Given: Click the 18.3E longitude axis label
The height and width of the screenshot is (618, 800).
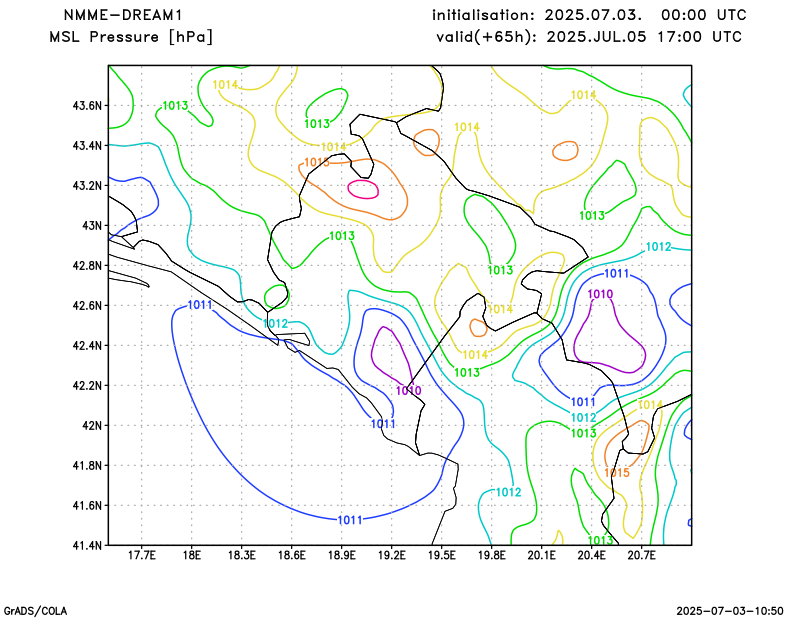Looking at the screenshot, I should point(241,555).
